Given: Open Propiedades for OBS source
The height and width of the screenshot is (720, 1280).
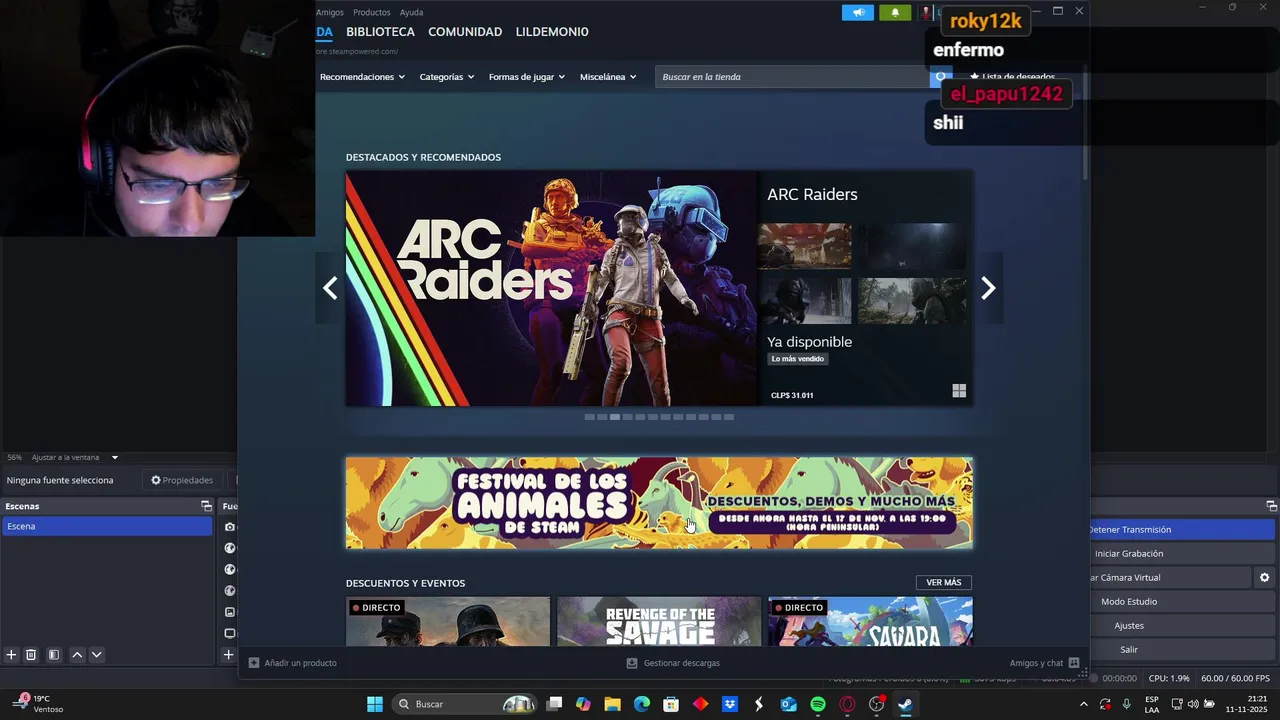Looking at the screenshot, I should click(x=182, y=480).
